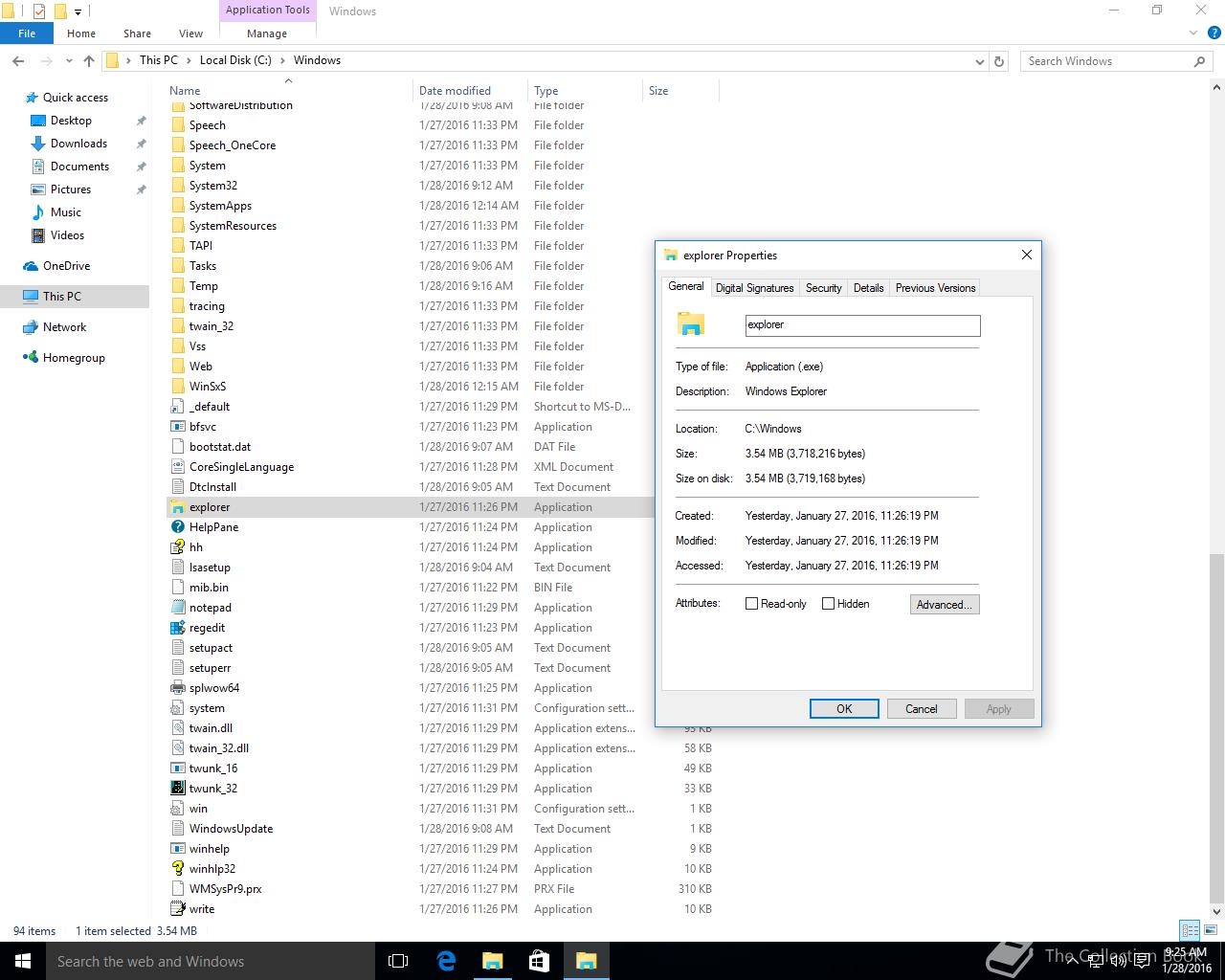Click the notepad application icon
The image size is (1225, 980).
177,608
